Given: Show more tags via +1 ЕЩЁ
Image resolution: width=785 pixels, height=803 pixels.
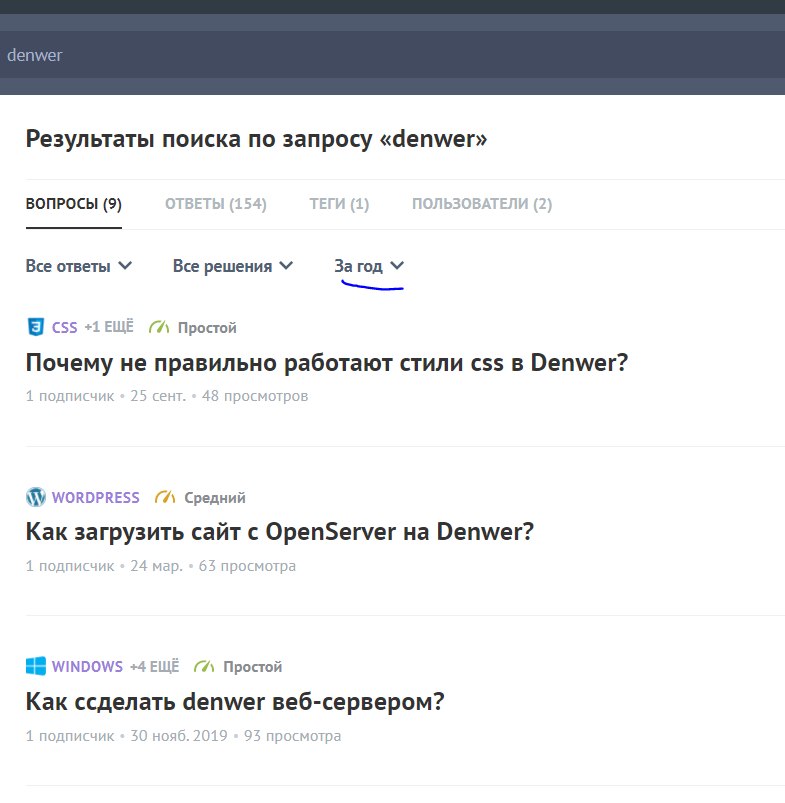Looking at the screenshot, I should 109,327.
